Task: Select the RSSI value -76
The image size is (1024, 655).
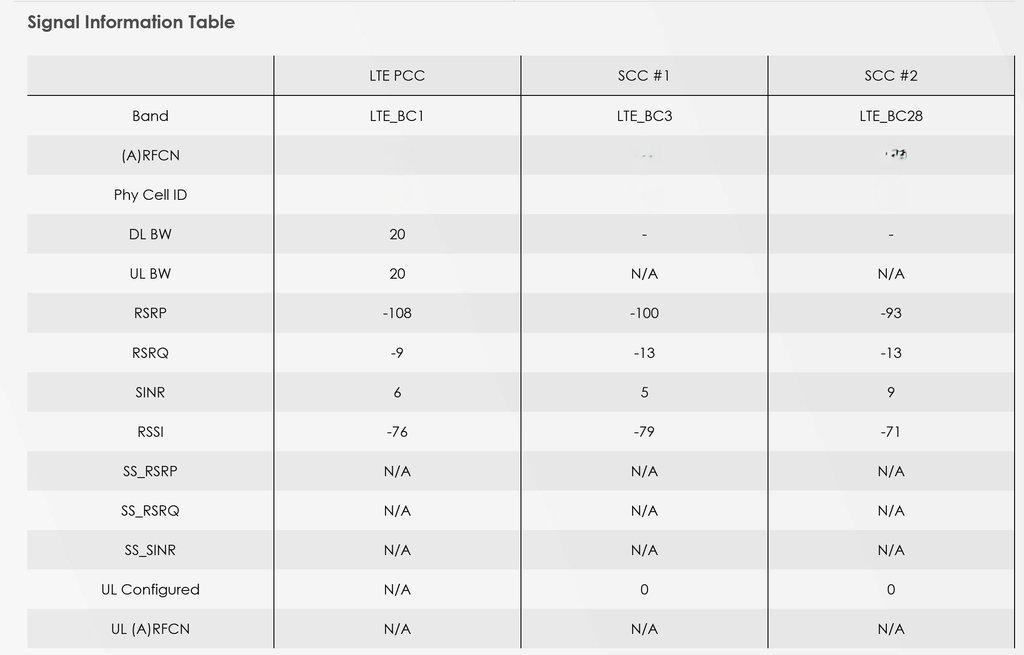Action: pyautogui.click(x=397, y=432)
